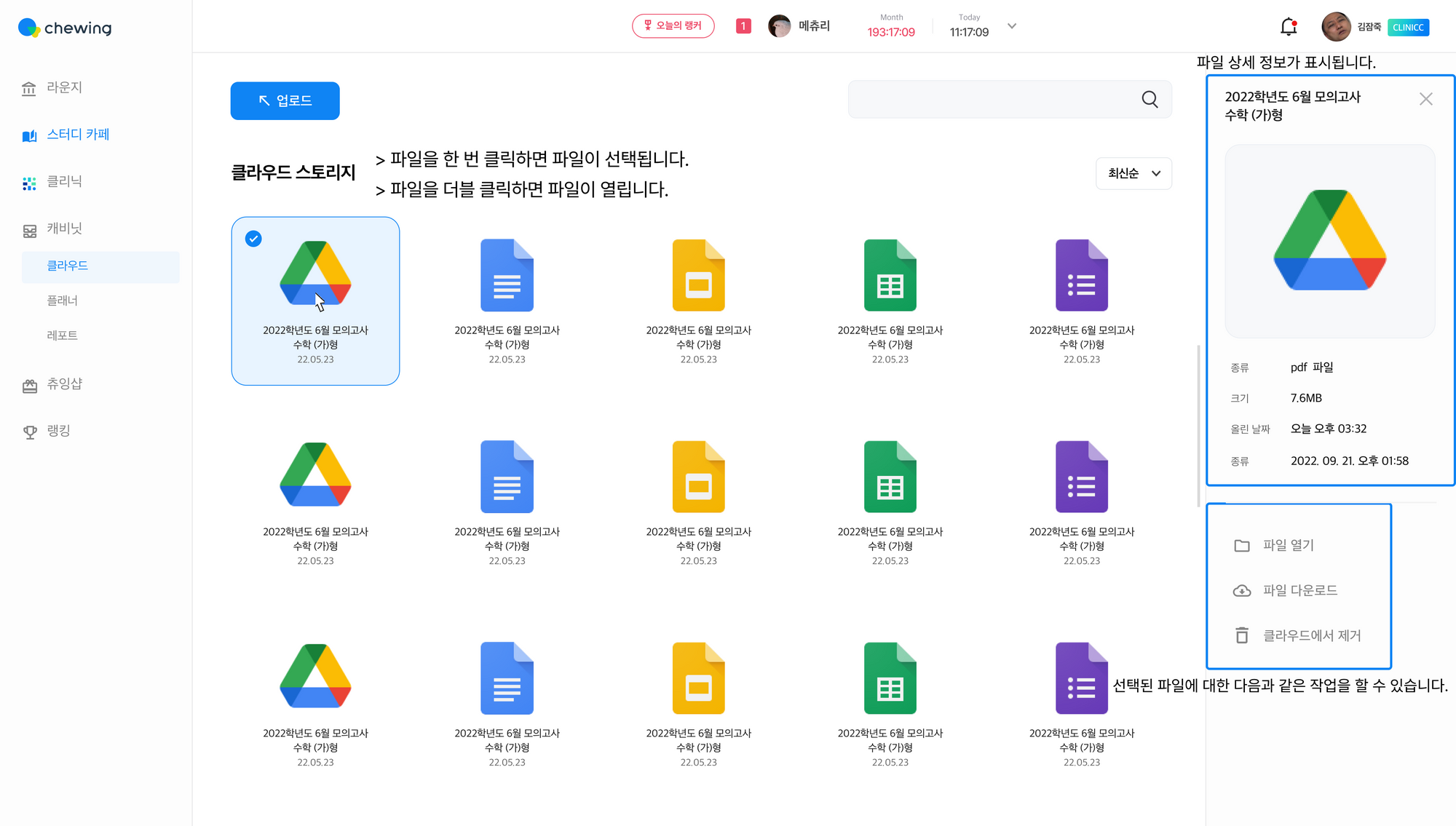This screenshot has height=826, width=1456.
Task: Click the 7.6MB size value
Action: click(x=1306, y=398)
